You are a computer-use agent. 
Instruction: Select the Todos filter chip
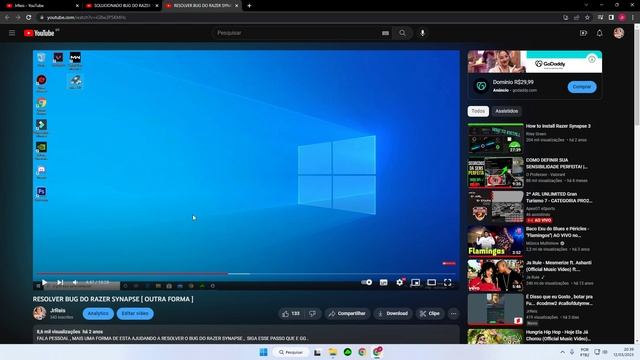click(x=478, y=111)
